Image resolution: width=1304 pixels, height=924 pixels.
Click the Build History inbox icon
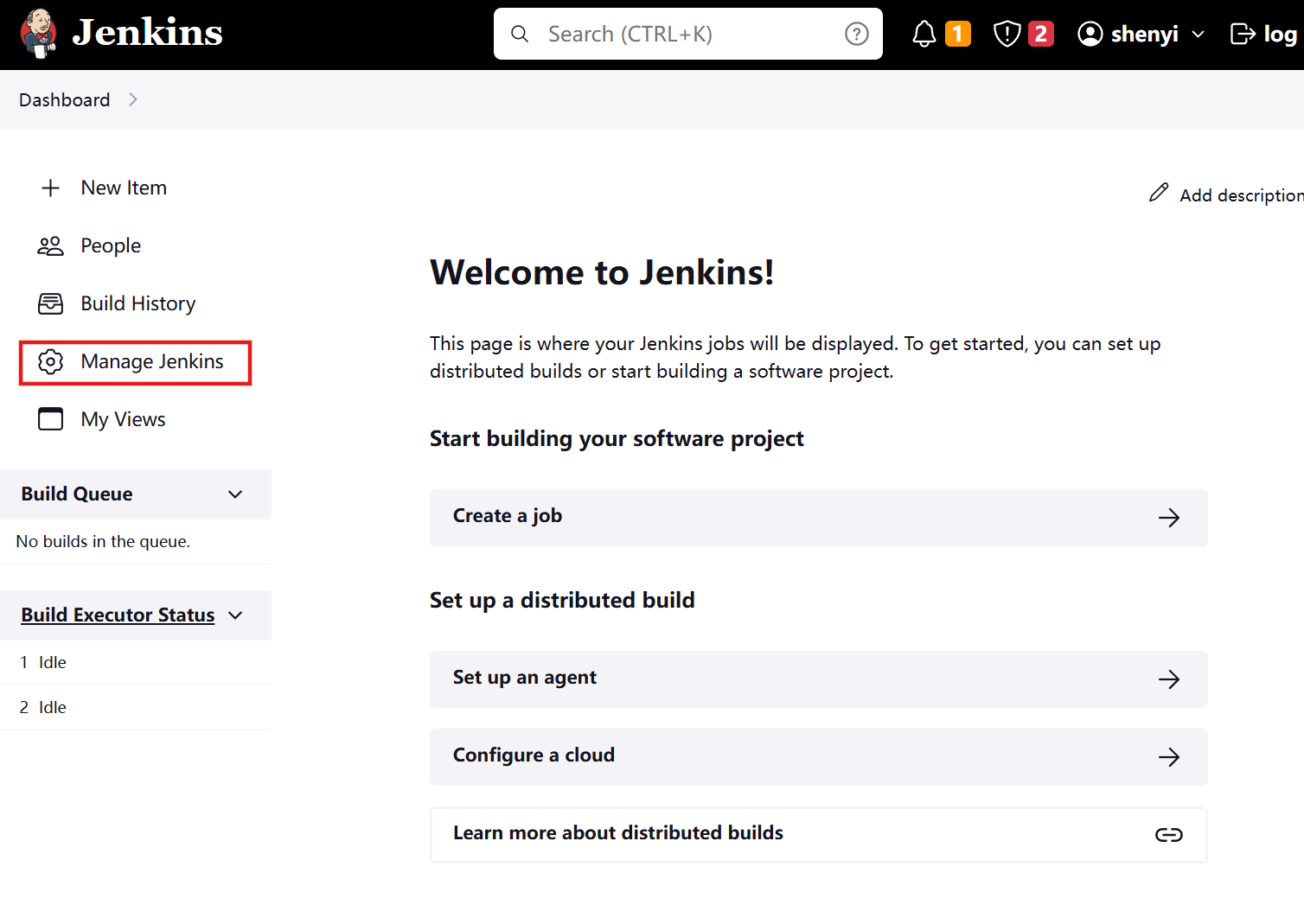51,303
